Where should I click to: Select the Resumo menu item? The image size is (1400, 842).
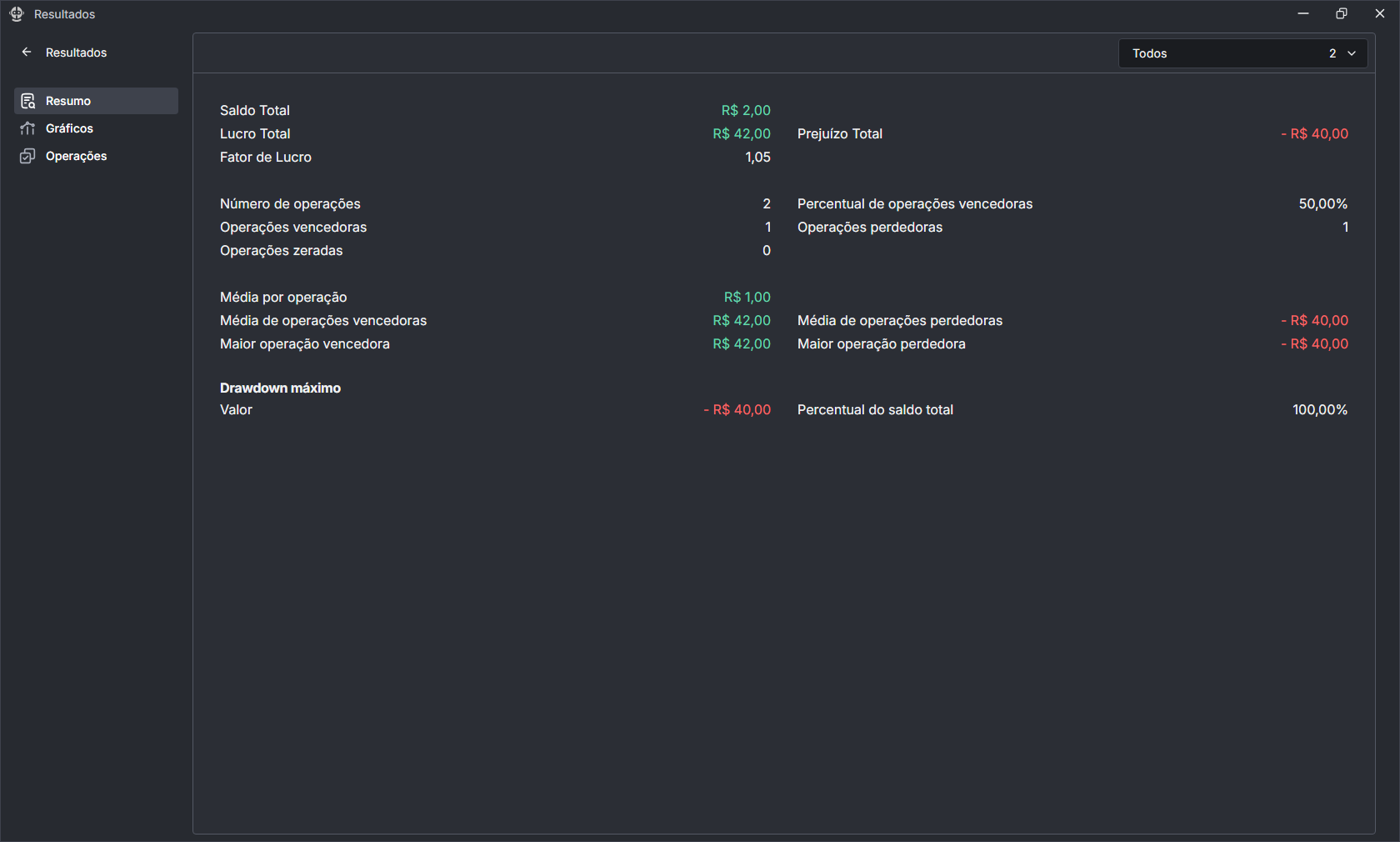click(x=68, y=101)
